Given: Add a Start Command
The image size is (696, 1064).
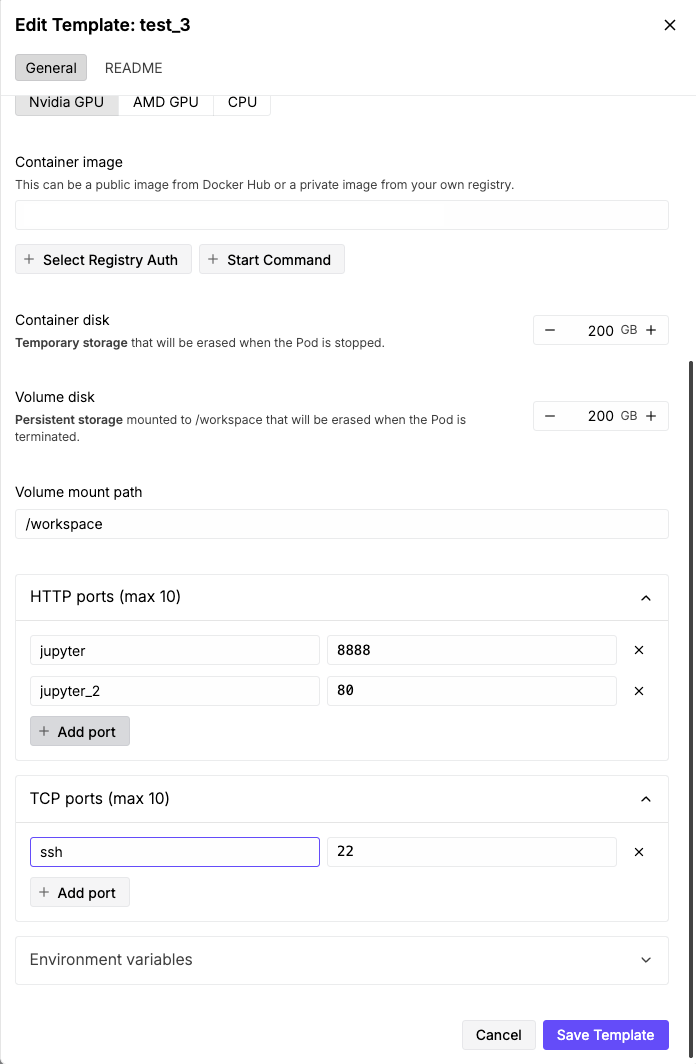Looking at the screenshot, I should click(271, 259).
